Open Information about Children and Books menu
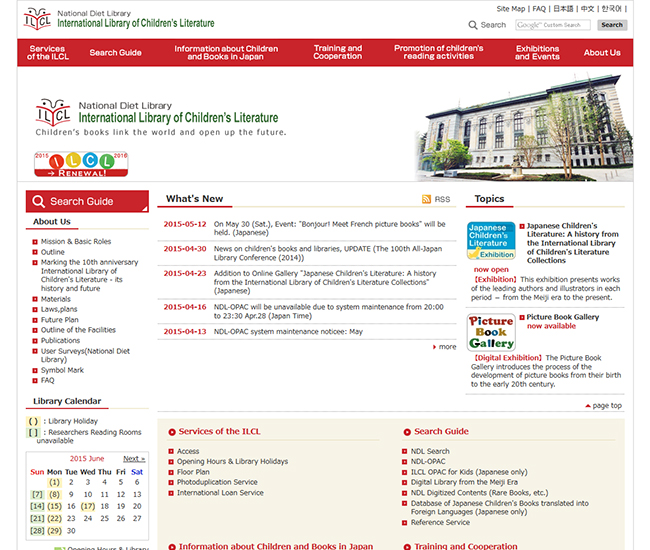The height and width of the screenshot is (550, 650). pos(226,53)
